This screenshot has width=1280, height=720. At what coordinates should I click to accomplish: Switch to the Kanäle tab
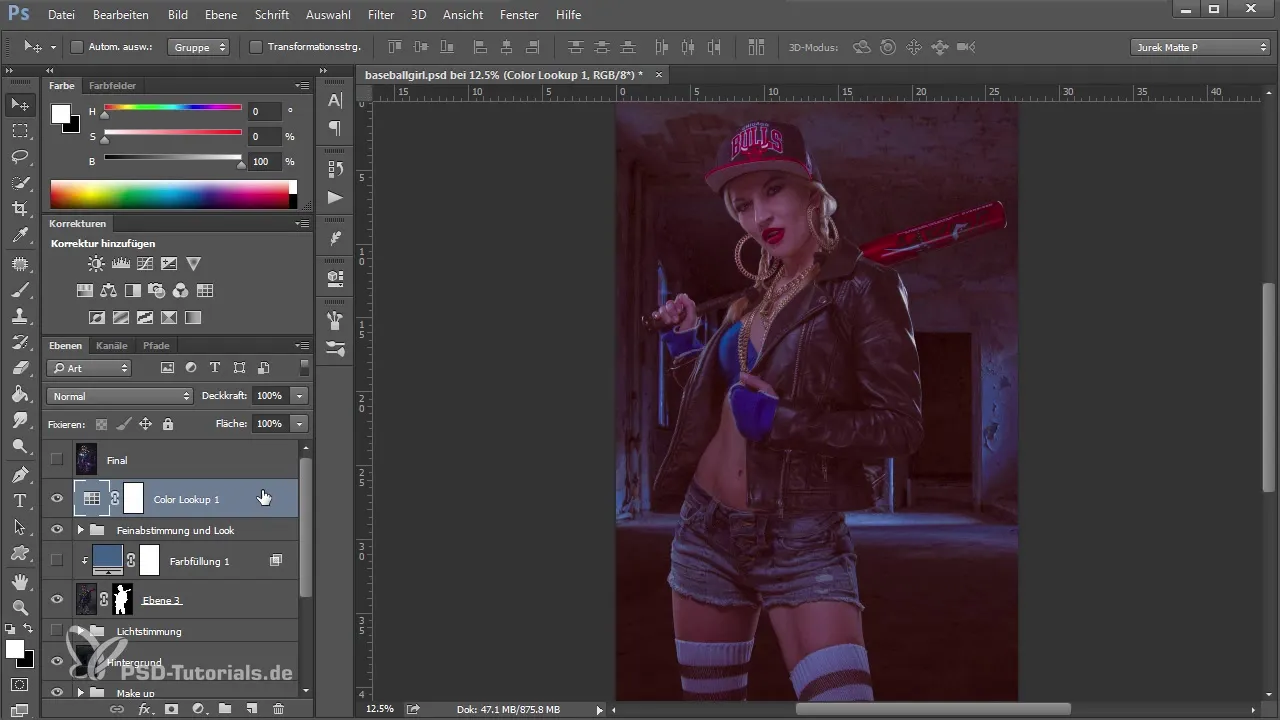[112, 346]
